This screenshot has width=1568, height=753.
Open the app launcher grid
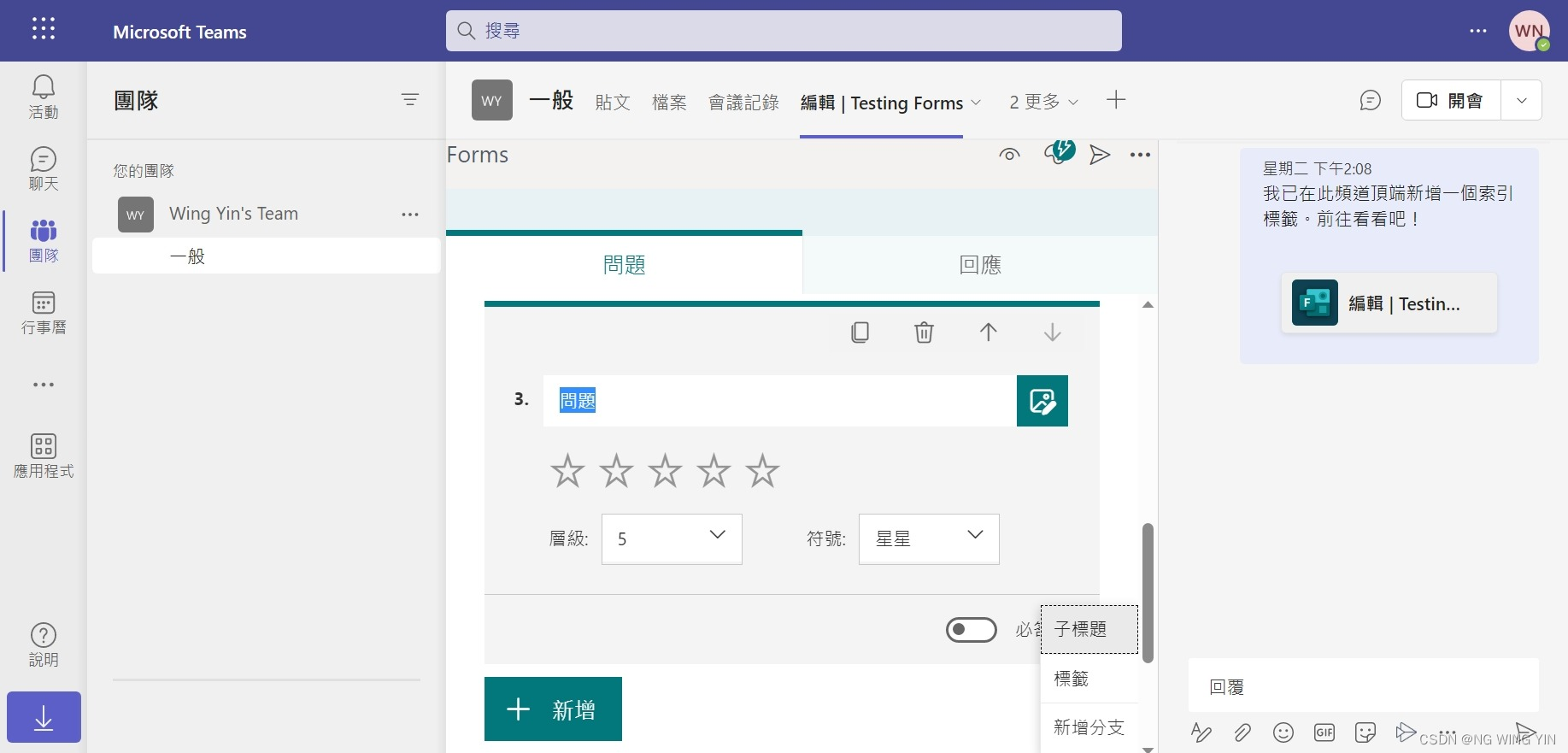44,29
